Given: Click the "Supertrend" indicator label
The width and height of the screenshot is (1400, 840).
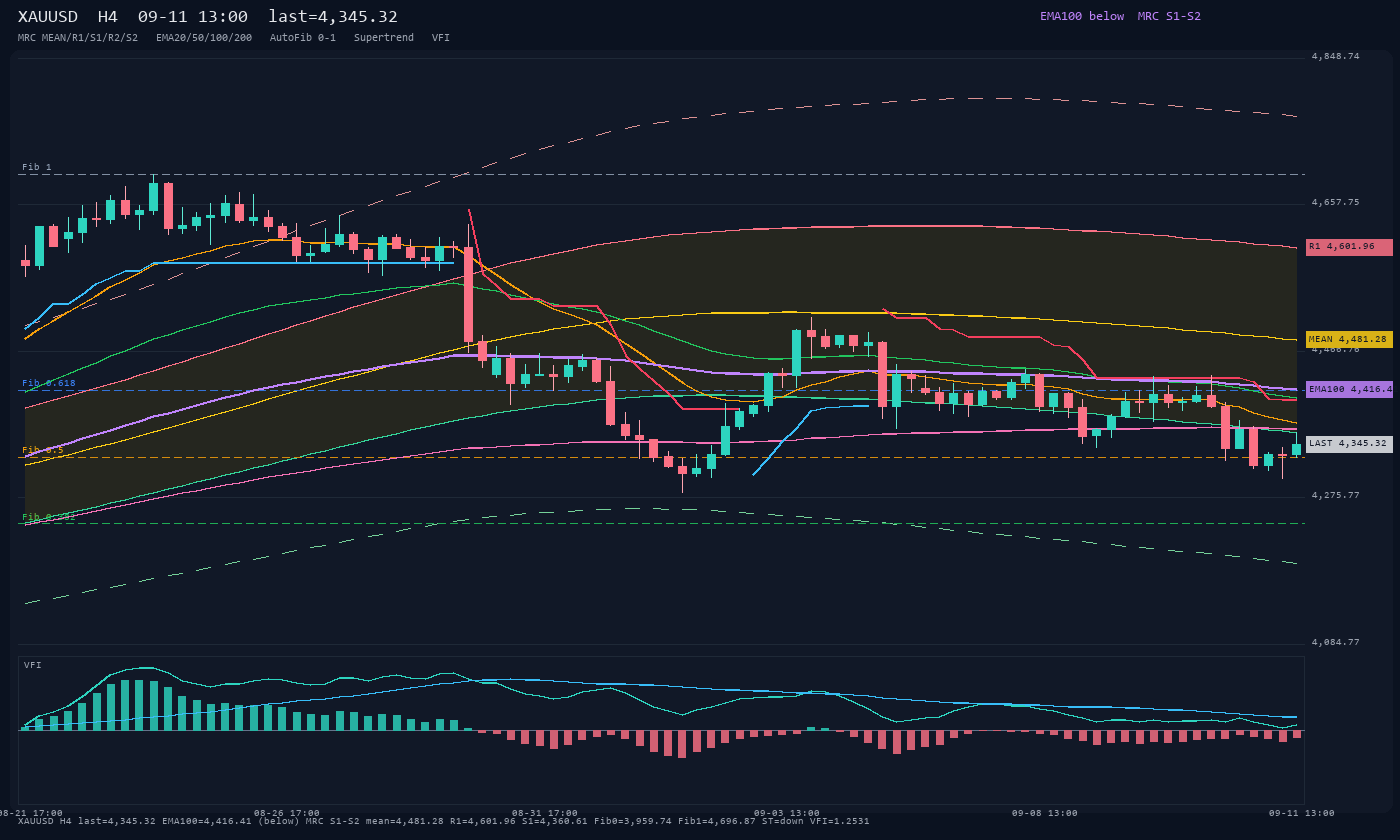Looking at the screenshot, I should click(384, 38).
